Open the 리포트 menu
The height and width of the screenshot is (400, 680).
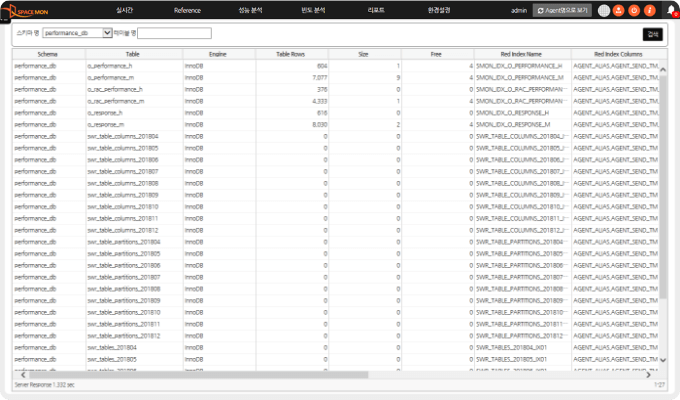tap(376, 10)
